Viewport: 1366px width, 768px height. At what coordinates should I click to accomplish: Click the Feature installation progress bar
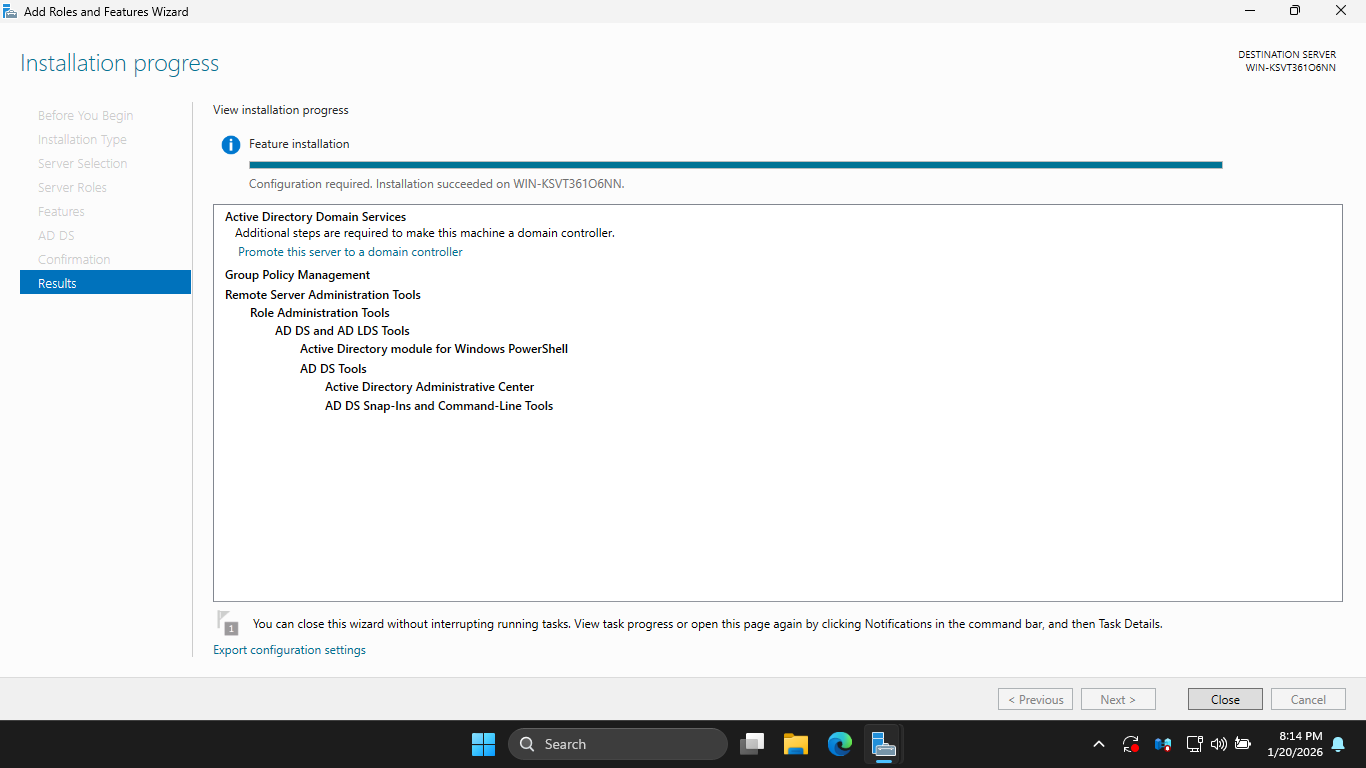[x=735, y=165]
